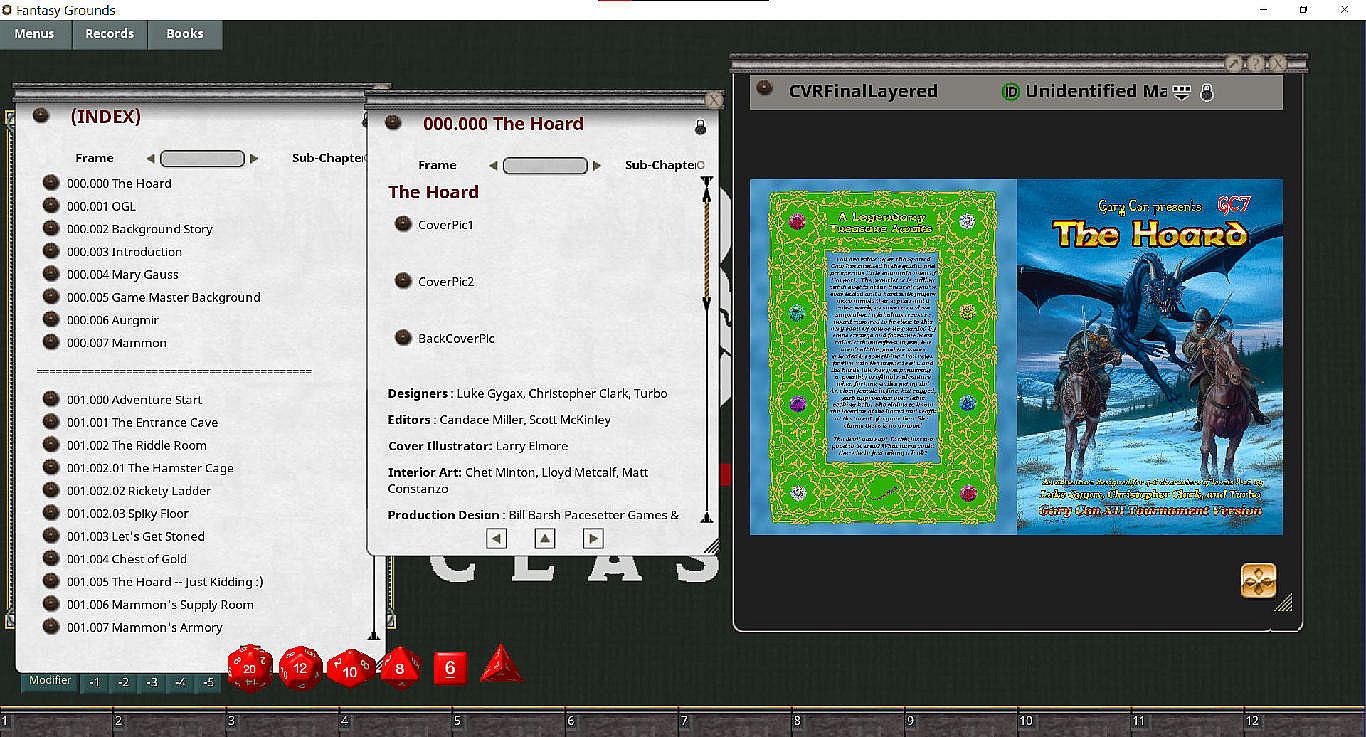Open 000.003 Introduction entry
The width and height of the screenshot is (1366, 737).
point(125,251)
